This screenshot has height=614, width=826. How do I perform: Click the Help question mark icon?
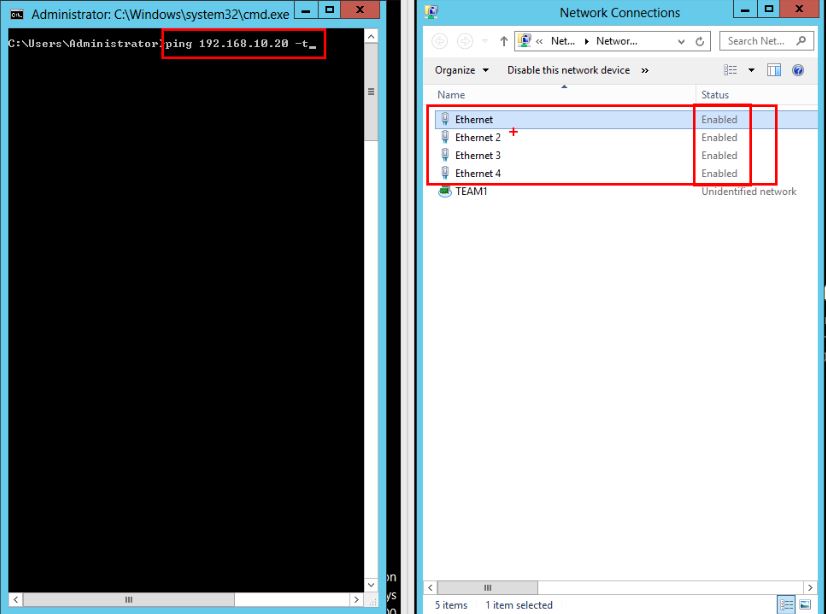click(798, 70)
